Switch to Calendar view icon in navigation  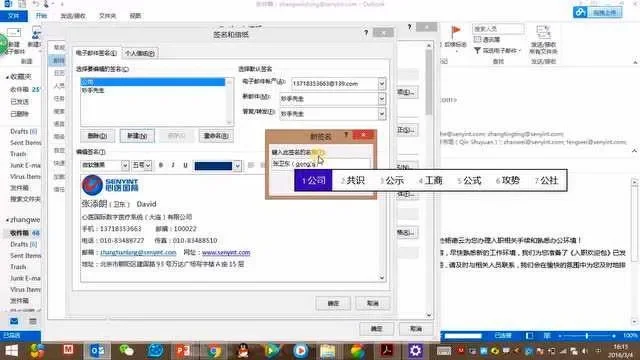(x=33, y=321)
